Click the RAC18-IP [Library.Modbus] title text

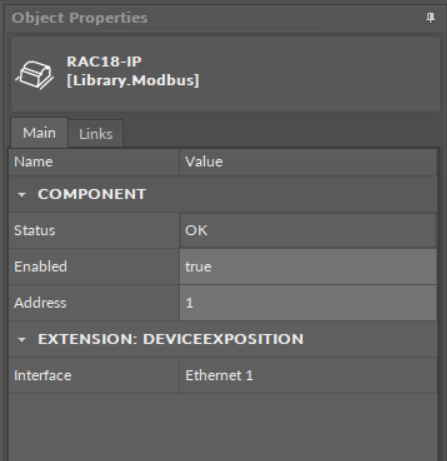(133, 71)
